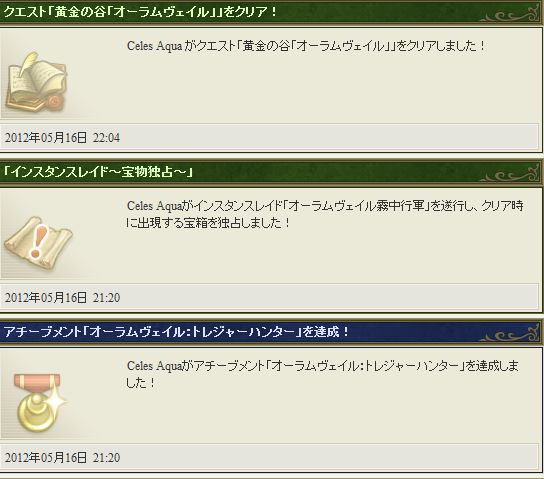Click the quest journal book icon
This screenshot has width=544, height=479.
(x=35, y=82)
